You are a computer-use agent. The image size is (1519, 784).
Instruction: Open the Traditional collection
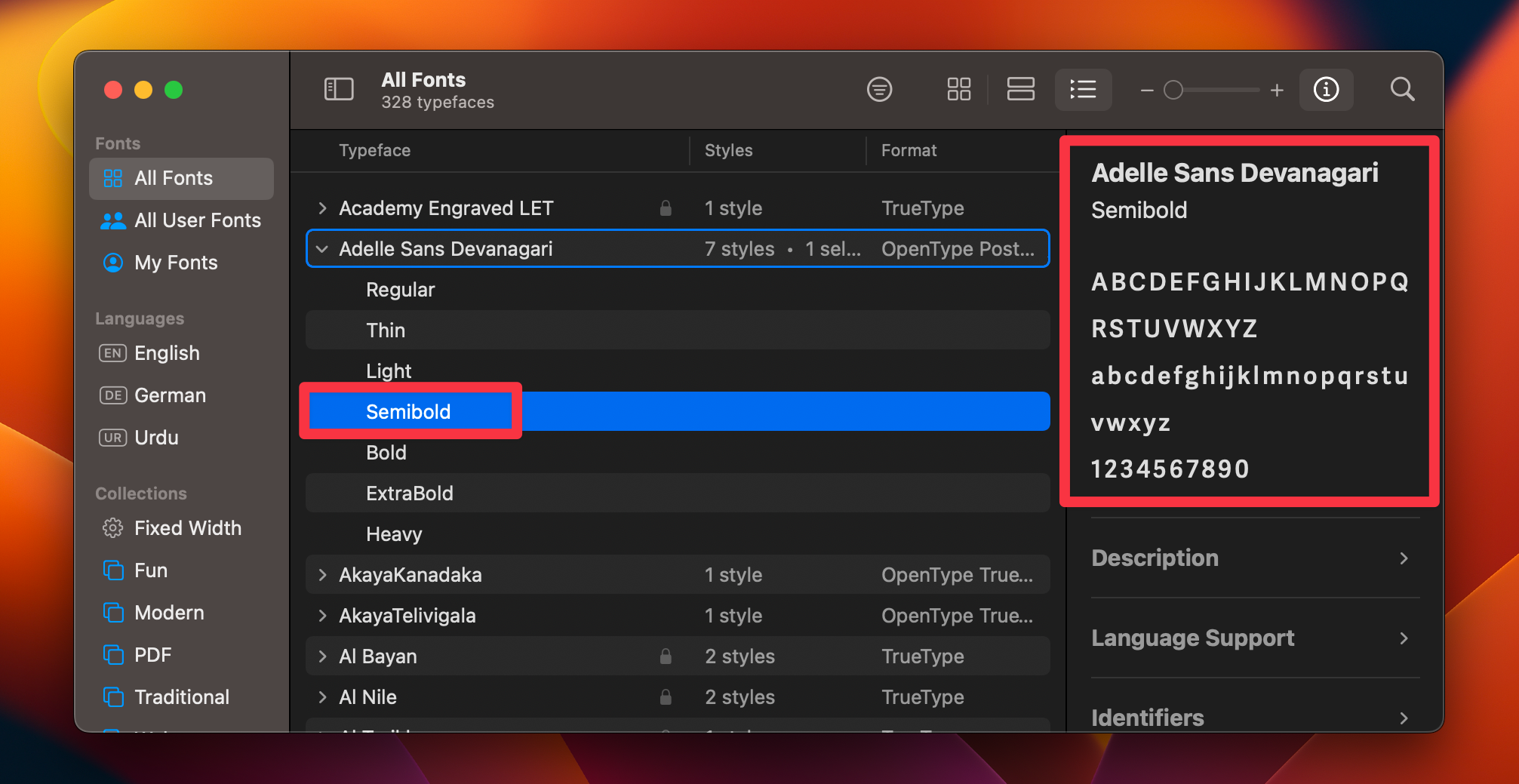(182, 696)
